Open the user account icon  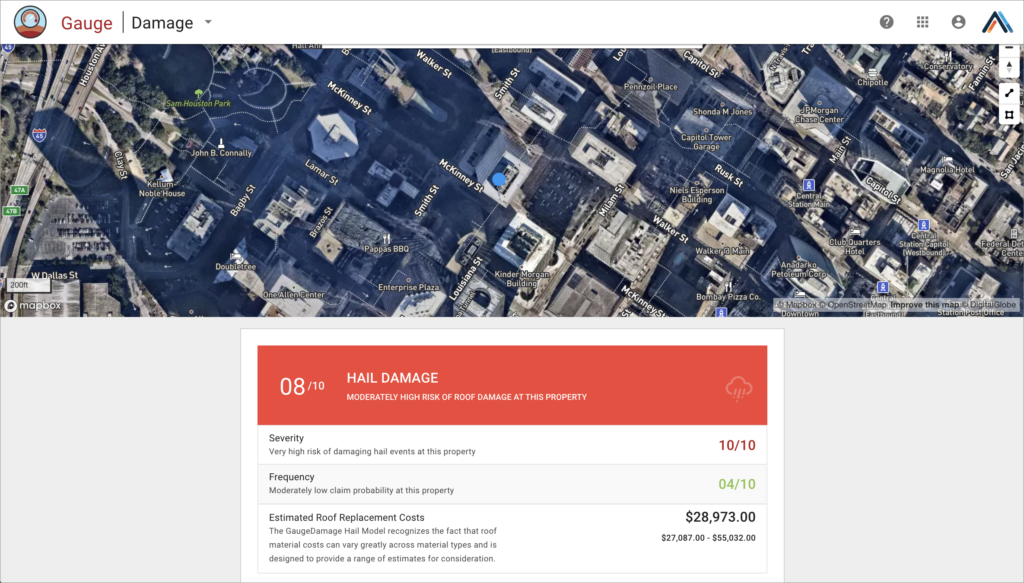(x=958, y=22)
